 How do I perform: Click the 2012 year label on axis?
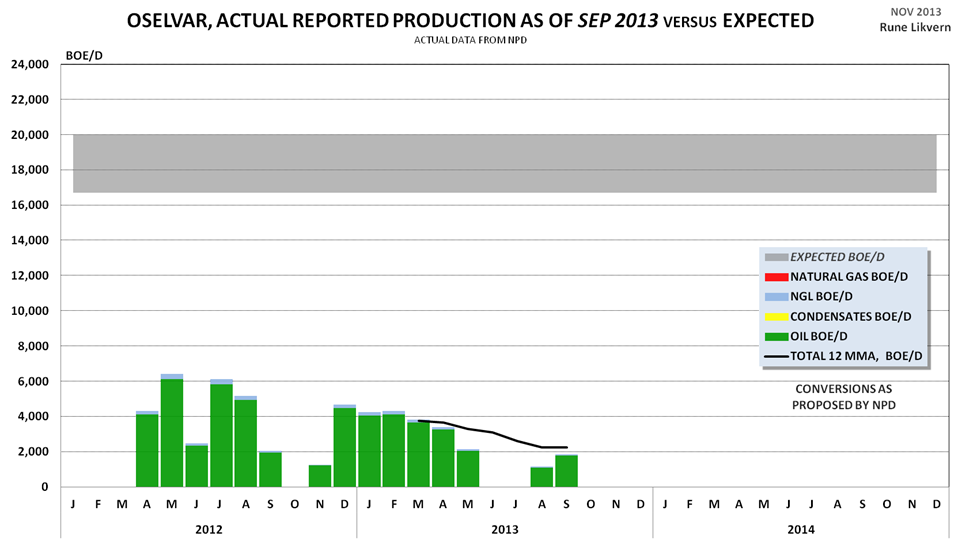point(208,525)
